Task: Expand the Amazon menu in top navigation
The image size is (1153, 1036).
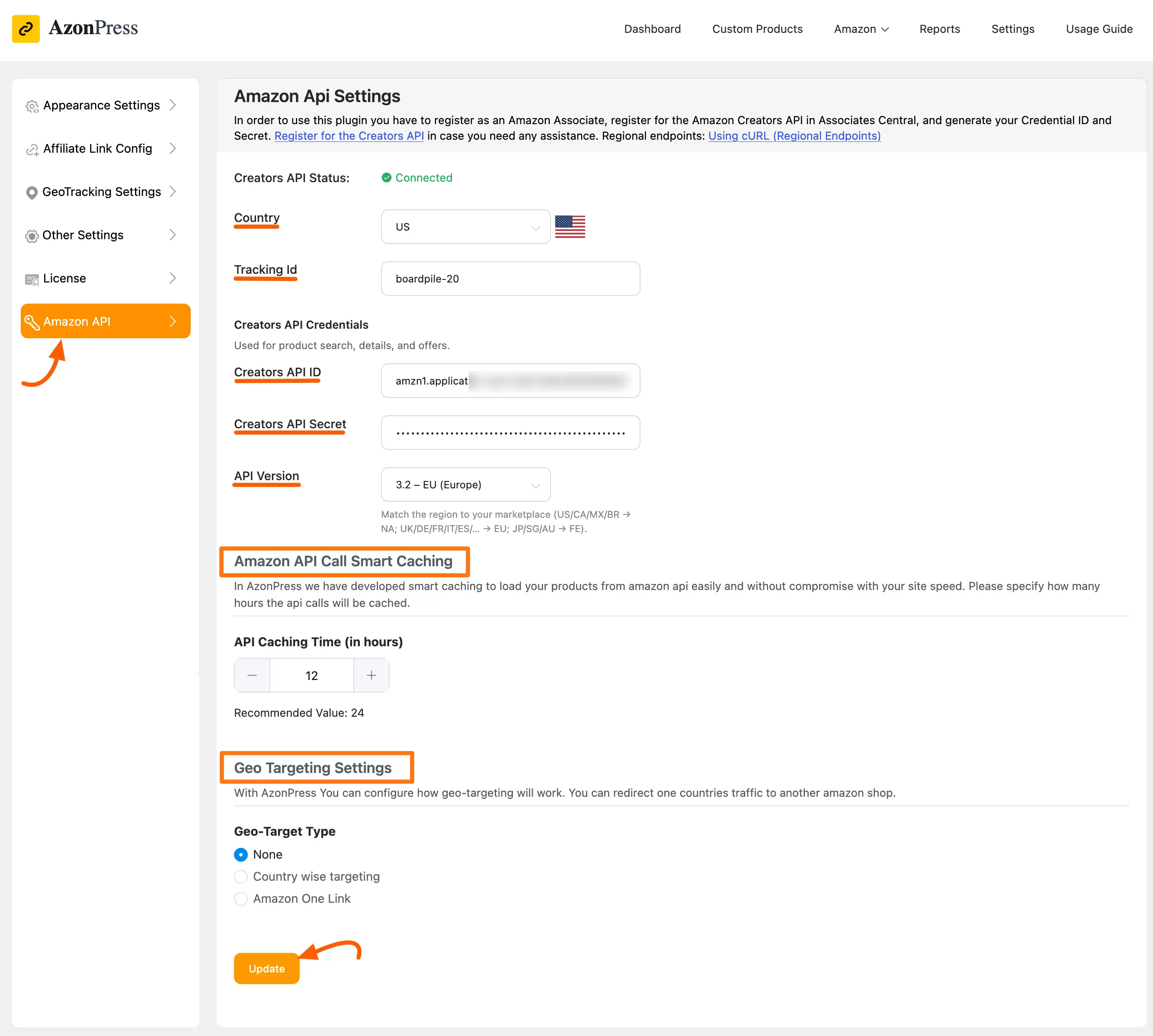Action: tap(861, 29)
